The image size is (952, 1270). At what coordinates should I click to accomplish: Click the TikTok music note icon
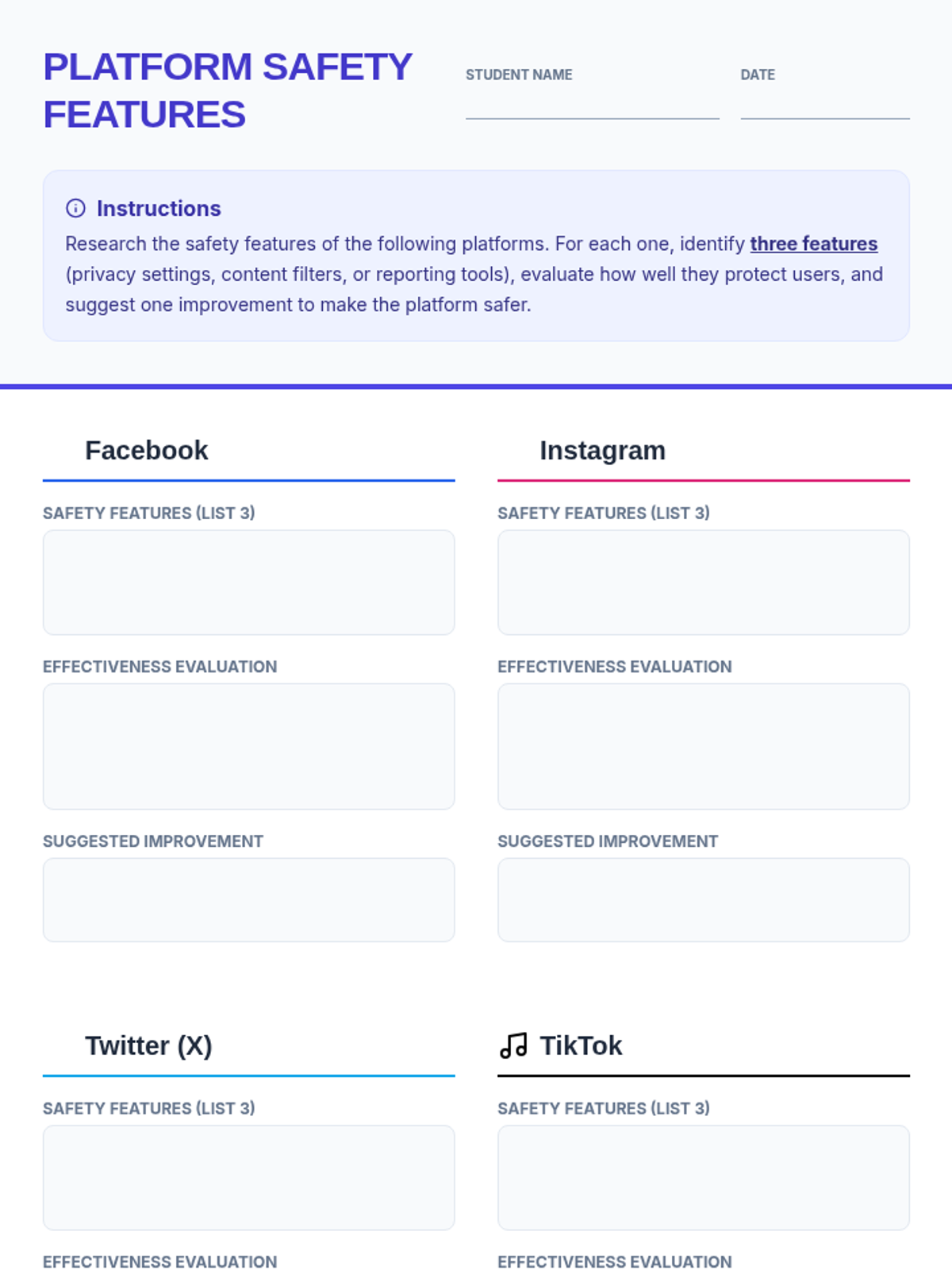(x=513, y=1045)
